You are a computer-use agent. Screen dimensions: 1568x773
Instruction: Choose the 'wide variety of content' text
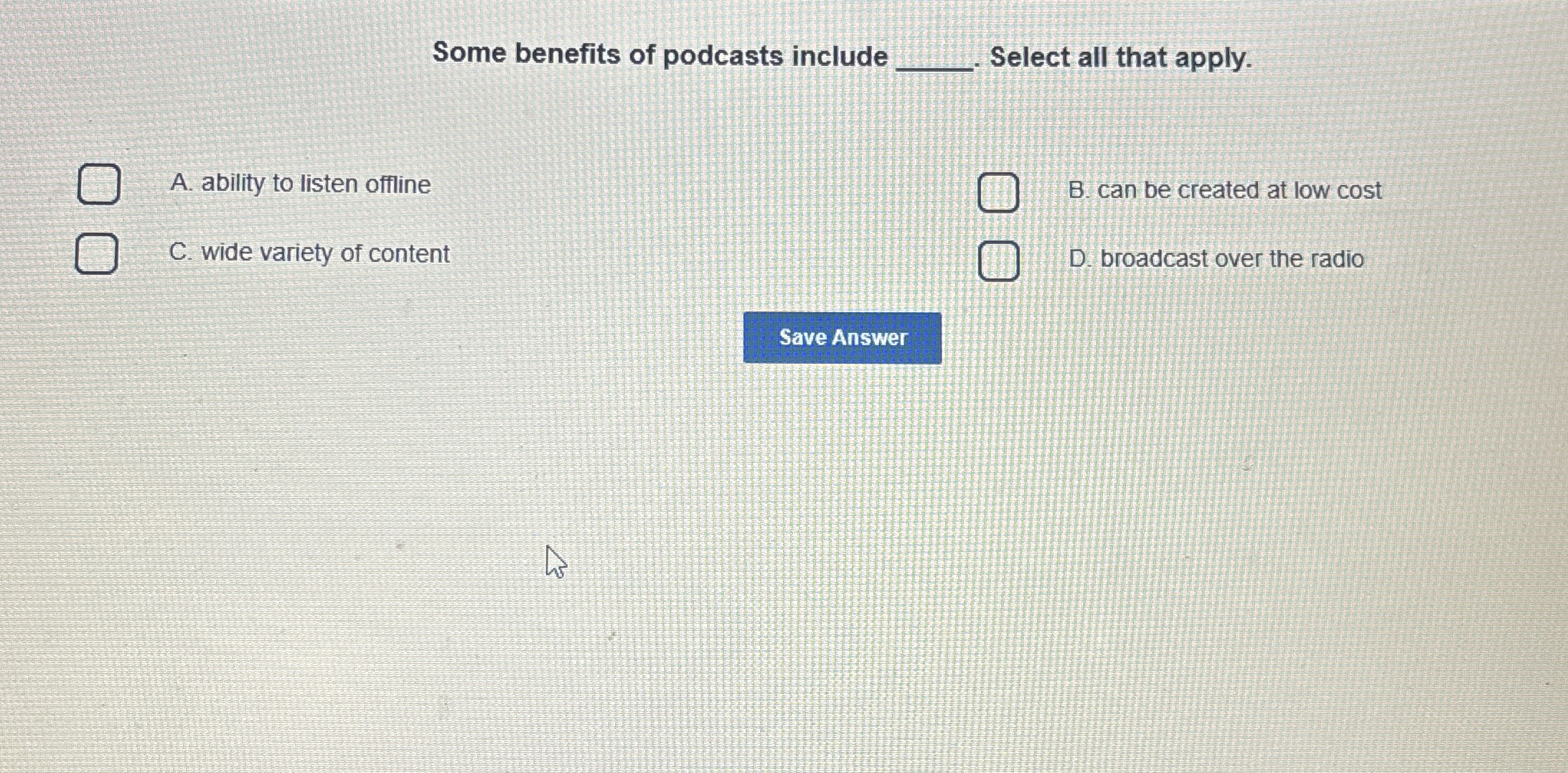tap(325, 253)
